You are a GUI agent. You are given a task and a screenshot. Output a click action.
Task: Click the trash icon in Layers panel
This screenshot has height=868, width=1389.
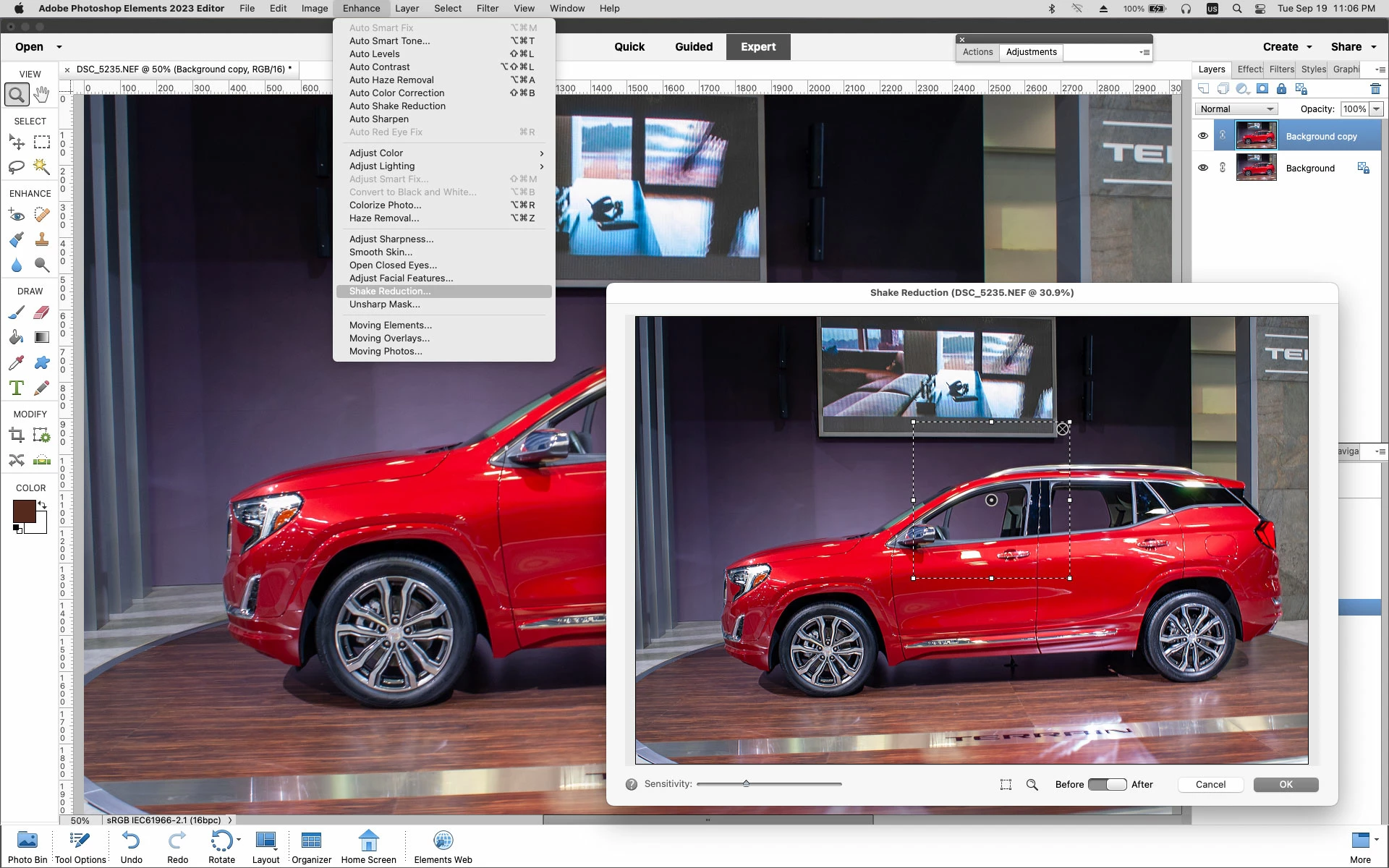tap(1375, 89)
